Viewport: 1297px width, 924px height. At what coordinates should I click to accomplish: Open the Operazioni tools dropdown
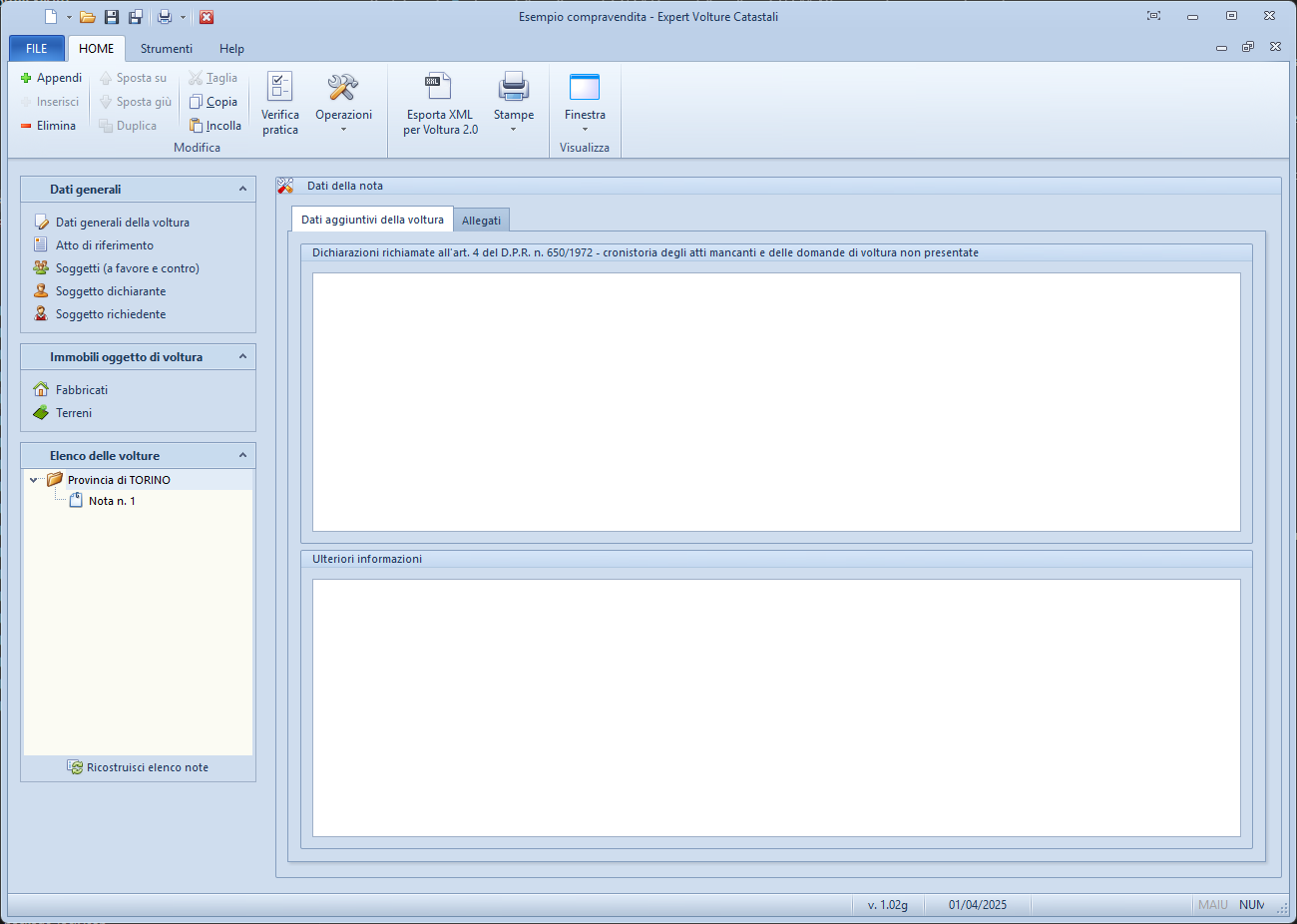coord(343,103)
